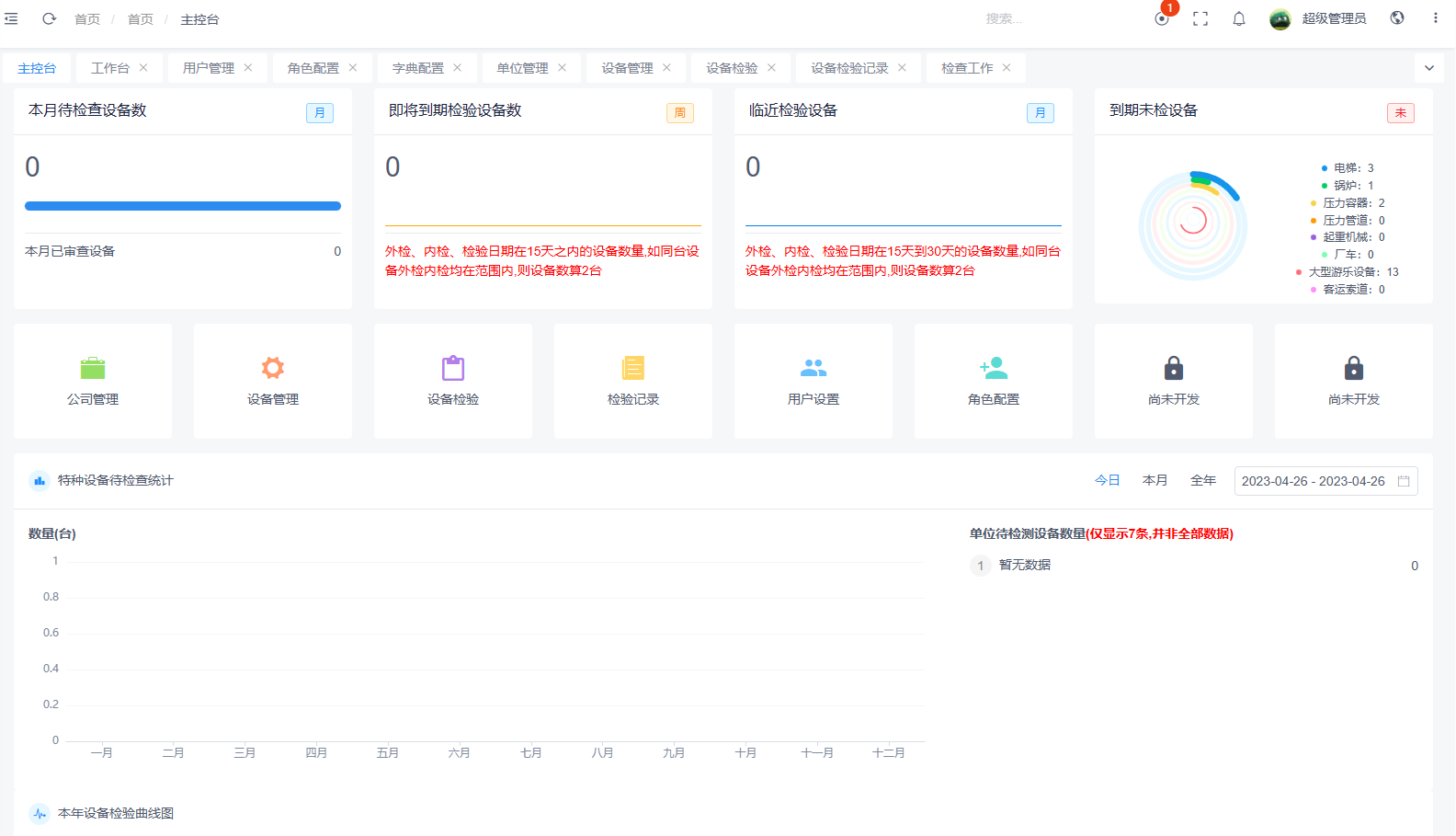Switch to the 工作台 tab
Image resolution: width=1456 pixels, height=836 pixels.
tap(110, 68)
